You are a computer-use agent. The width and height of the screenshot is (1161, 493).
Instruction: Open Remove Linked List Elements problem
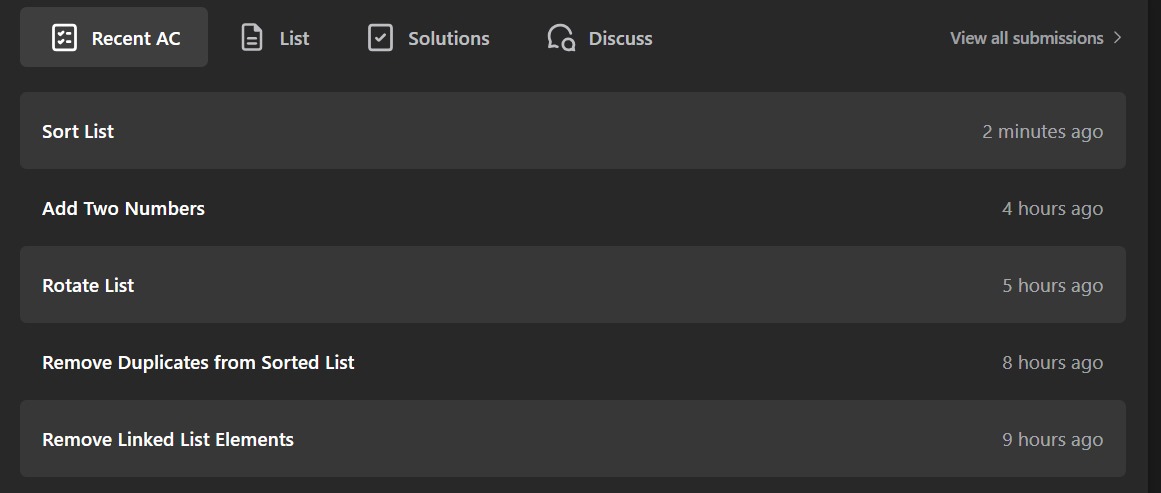pos(572,439)
